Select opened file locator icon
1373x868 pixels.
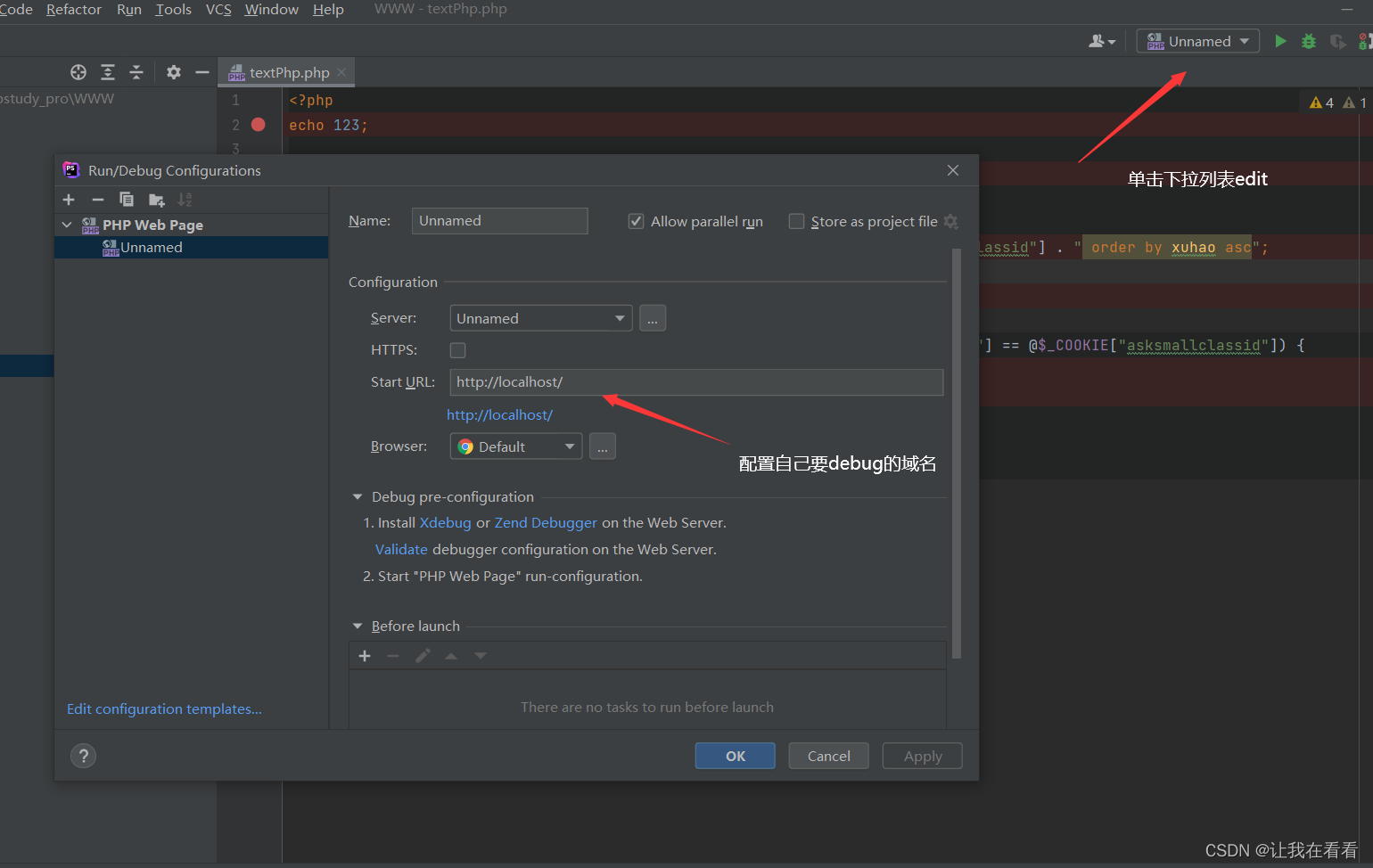click(x=78, y=72)
